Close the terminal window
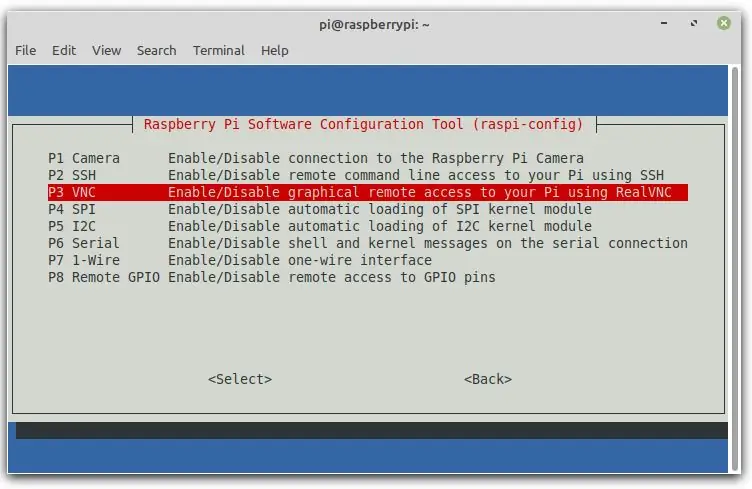 (724, 23)
